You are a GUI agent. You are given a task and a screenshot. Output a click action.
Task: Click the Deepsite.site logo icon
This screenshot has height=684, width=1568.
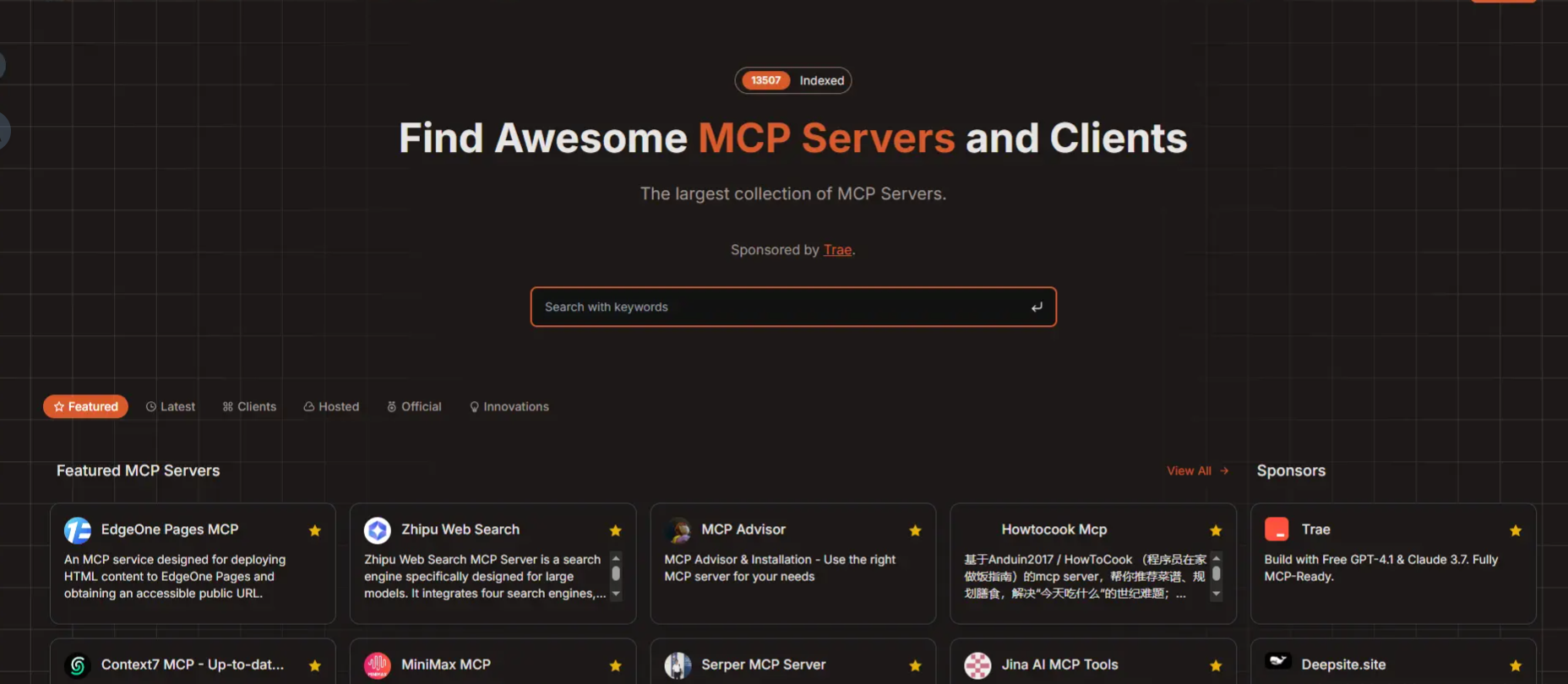pos(1278,661)
